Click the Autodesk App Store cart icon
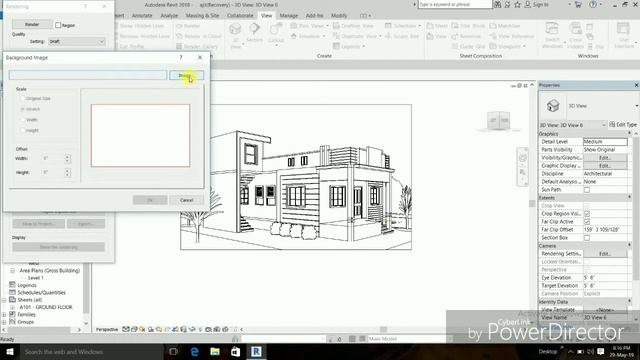The image size is (640, 360). coord(578,4)
